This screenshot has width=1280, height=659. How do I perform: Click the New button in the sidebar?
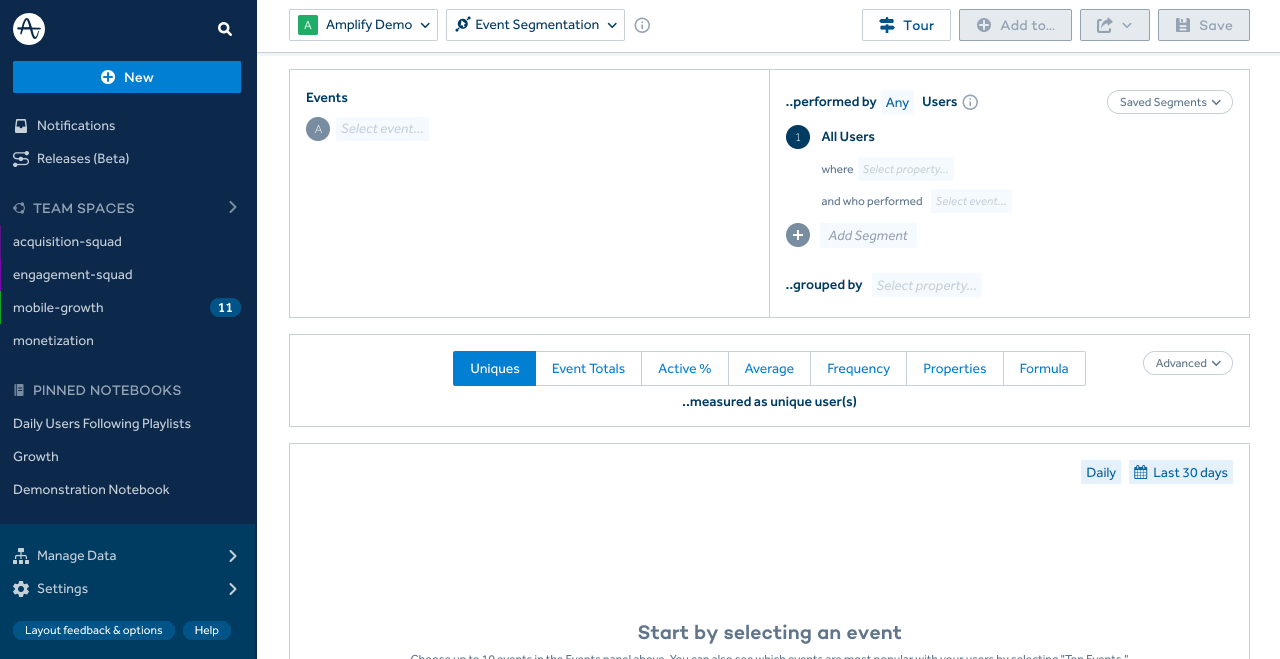click(x=127, y=77)
